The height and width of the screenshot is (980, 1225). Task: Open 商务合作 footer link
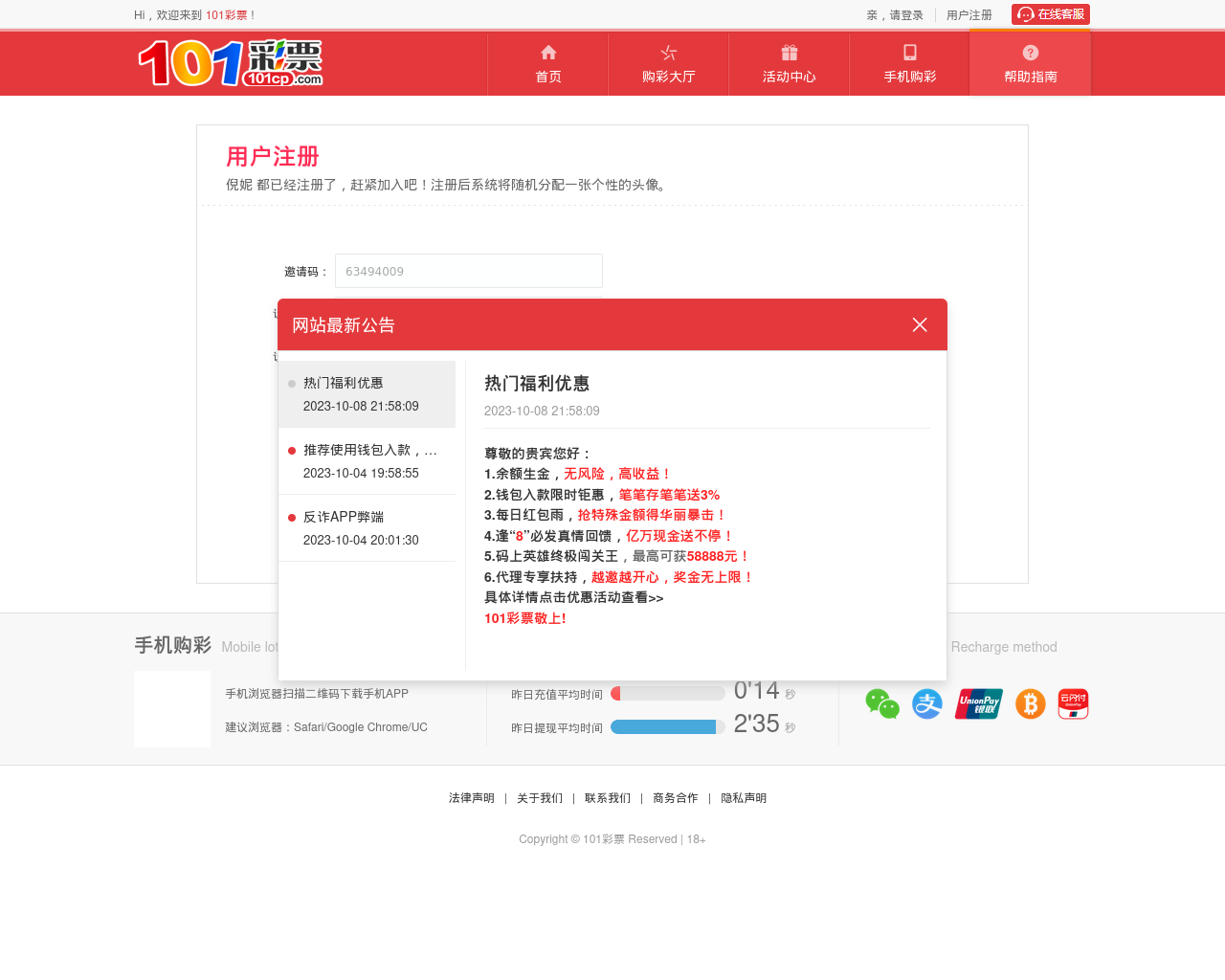coord(676,798)
